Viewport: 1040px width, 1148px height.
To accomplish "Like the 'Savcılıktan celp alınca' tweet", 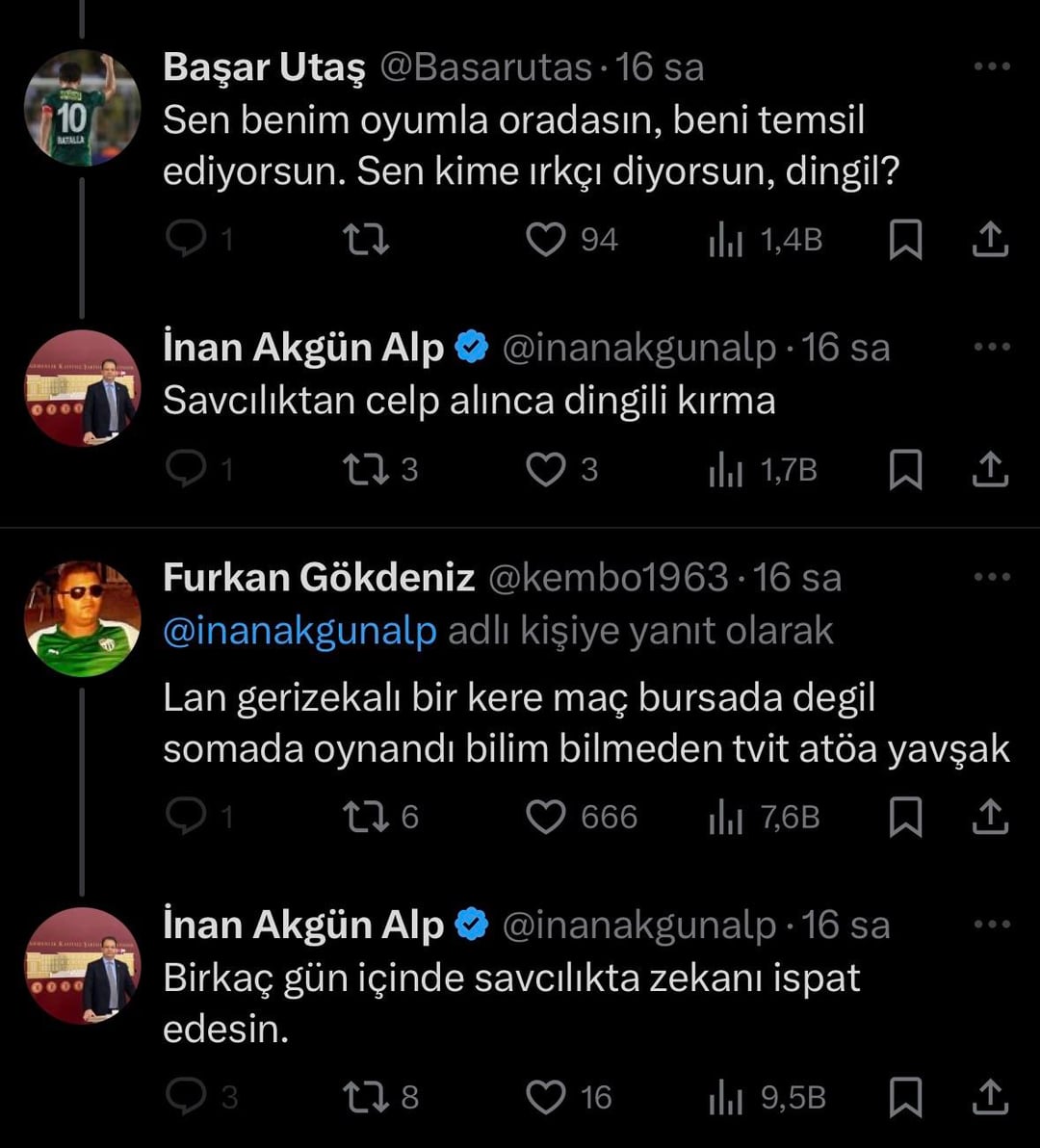I will click(546, 470).
